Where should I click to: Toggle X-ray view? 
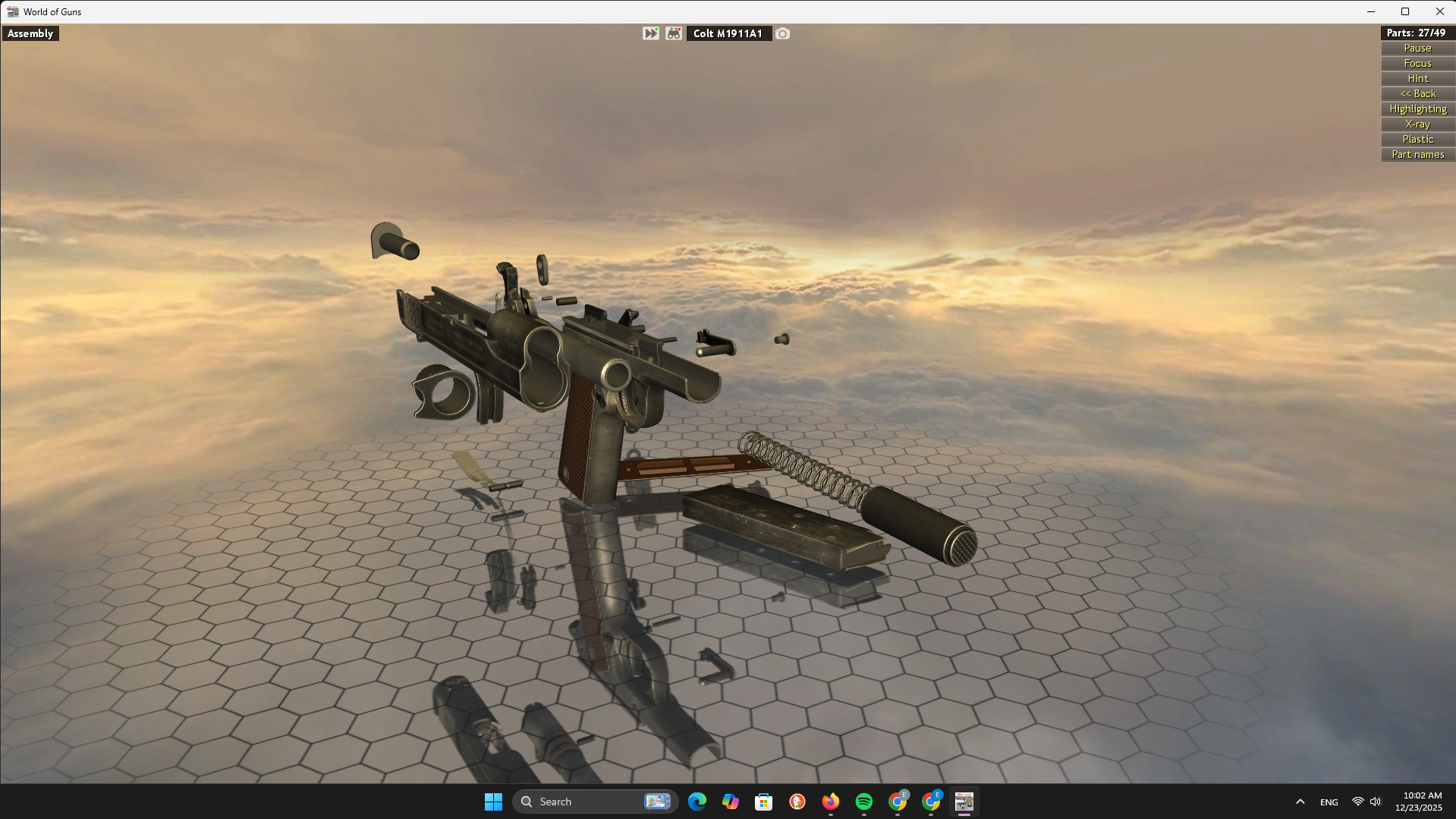click(x=1417, y=124)
